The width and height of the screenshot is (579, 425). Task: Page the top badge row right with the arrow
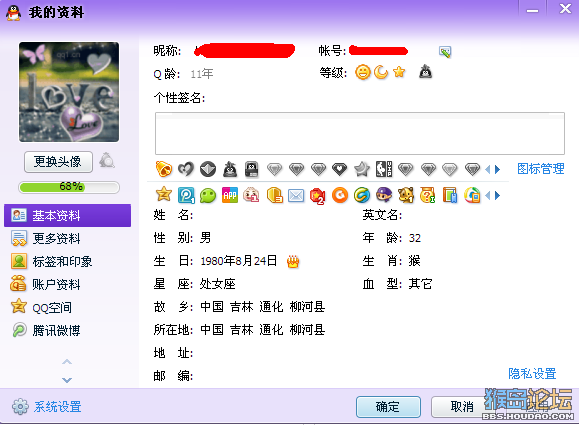(497, 169)
